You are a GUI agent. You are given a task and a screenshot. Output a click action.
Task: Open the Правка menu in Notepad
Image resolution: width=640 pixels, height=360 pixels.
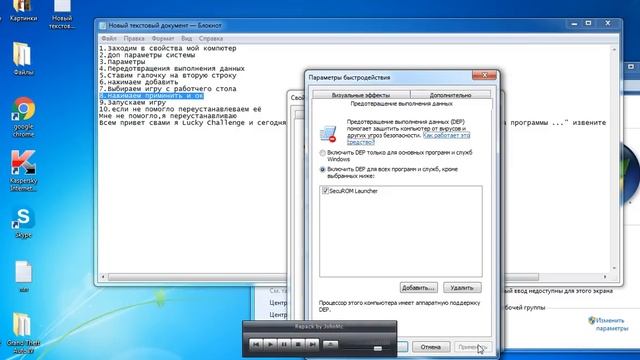134,38
